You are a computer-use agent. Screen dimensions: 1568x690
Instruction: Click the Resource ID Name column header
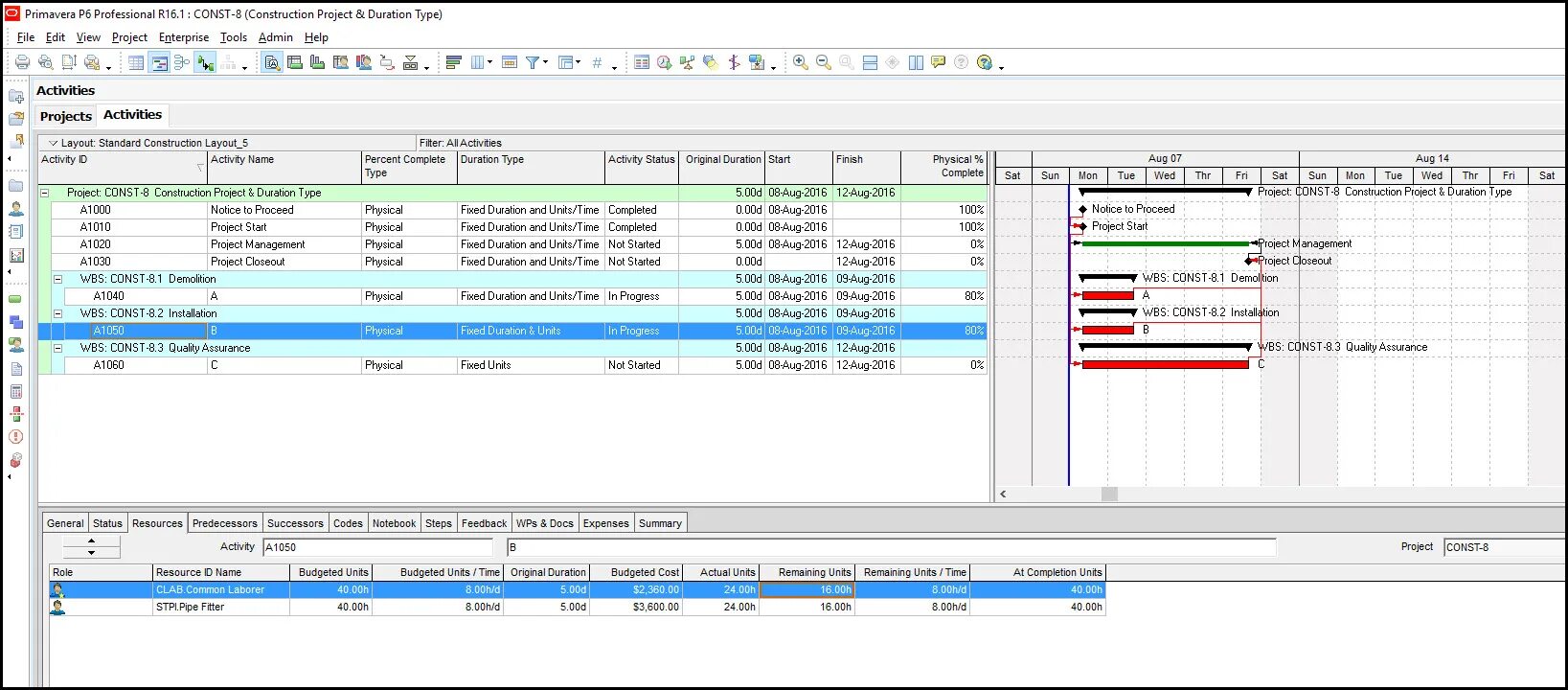(221, 572)
